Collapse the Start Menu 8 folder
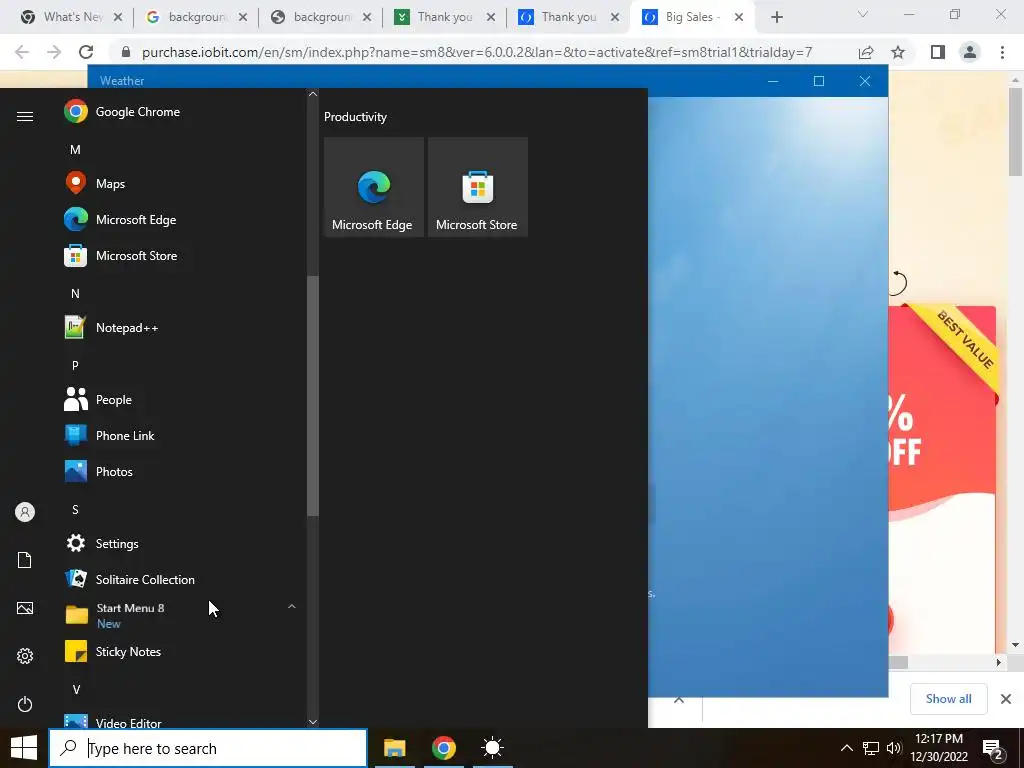 pos(292,607)
